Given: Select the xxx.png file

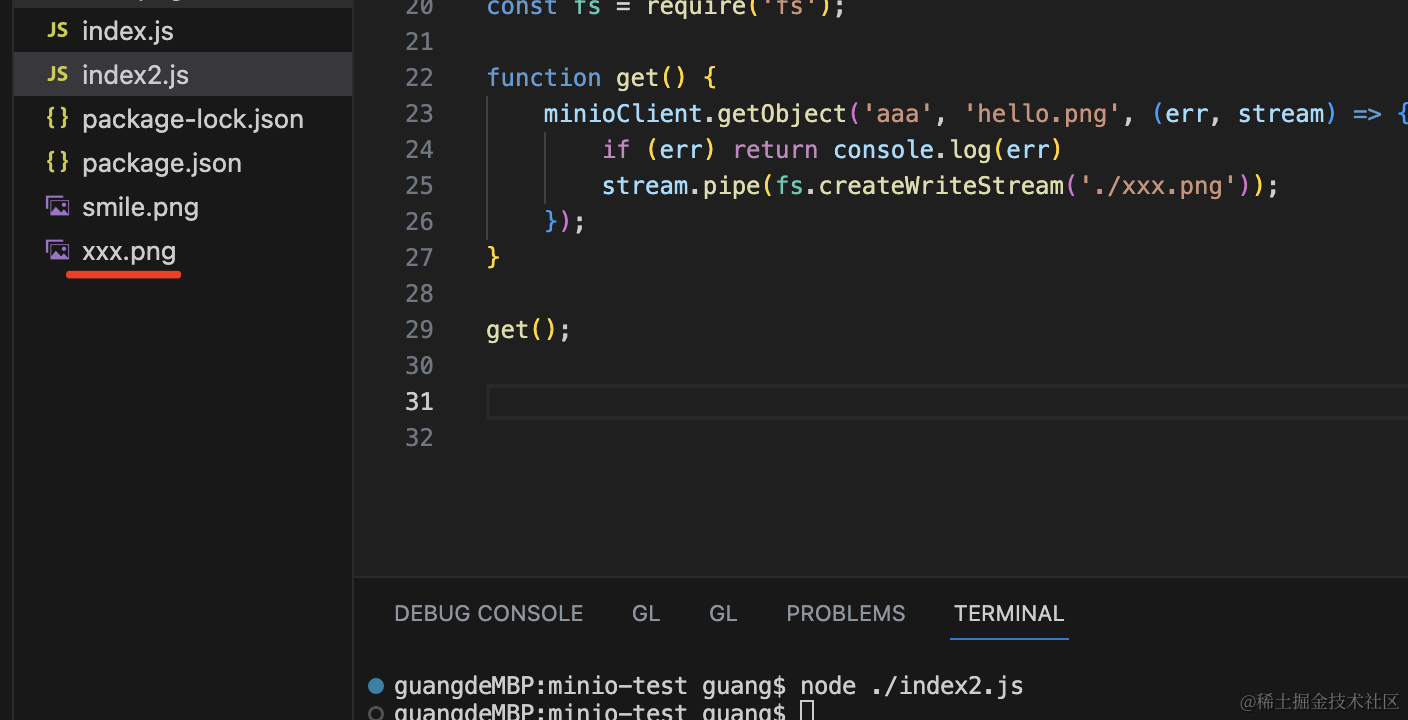Looking at the screenshot, I should click(129, 251).
